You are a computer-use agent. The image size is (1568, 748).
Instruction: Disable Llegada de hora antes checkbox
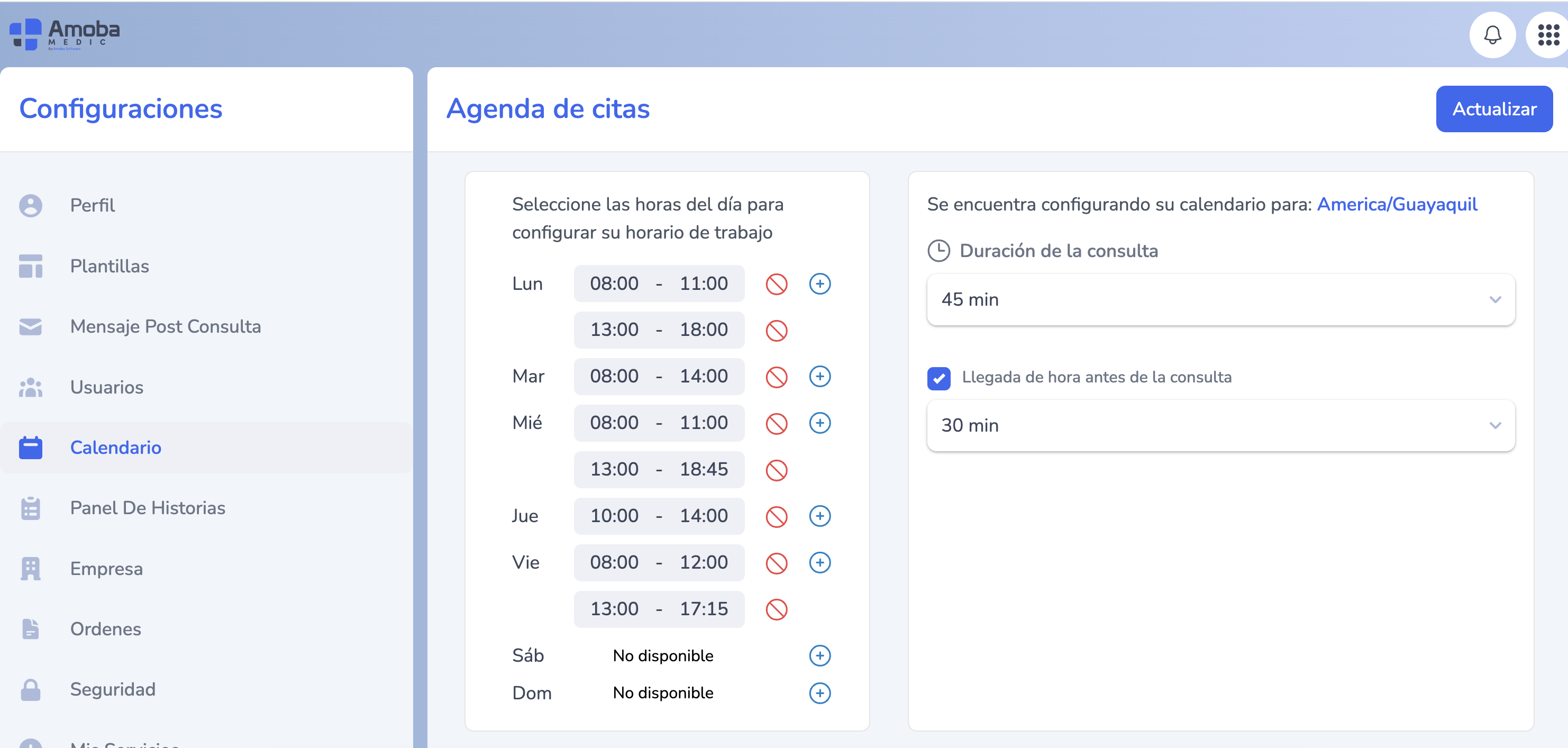[938, 378]
